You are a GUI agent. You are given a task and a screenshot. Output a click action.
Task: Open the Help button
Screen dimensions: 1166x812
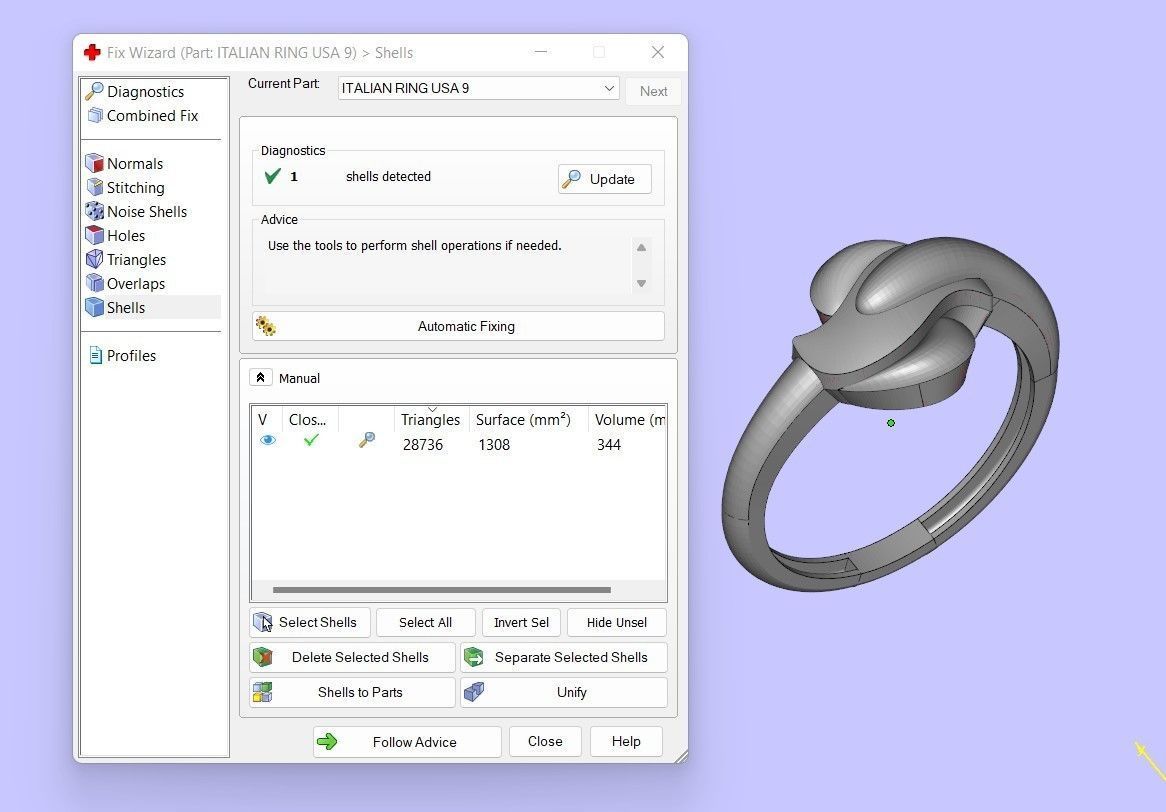(626, 741)
